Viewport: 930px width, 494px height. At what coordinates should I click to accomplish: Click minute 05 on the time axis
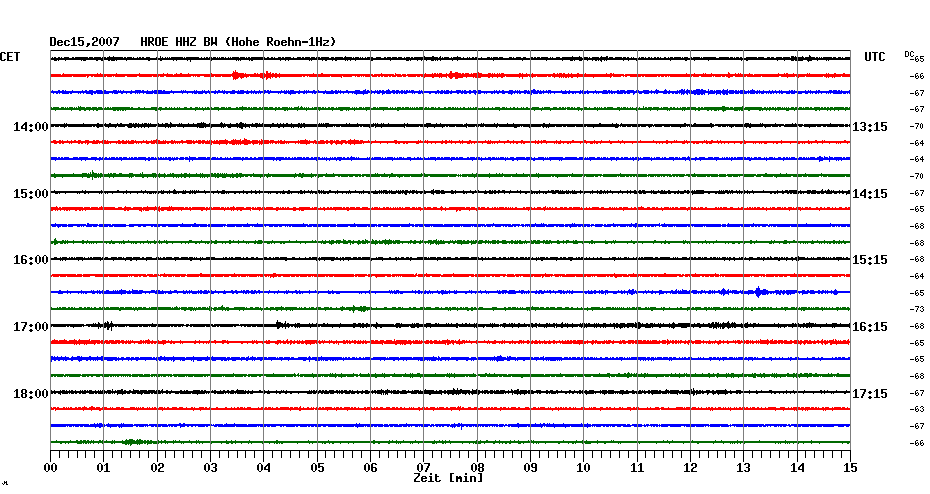click(317, 467)
